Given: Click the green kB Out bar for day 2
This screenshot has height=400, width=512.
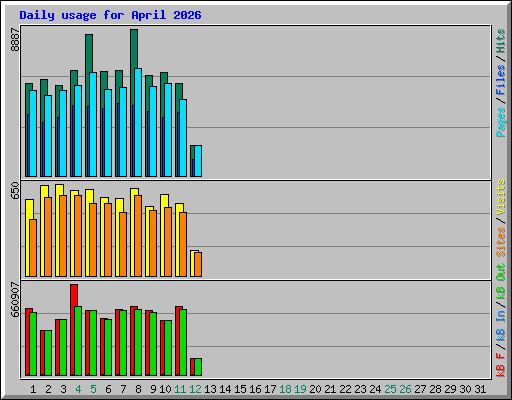Looking at the screenshot, I should [48, 353].
